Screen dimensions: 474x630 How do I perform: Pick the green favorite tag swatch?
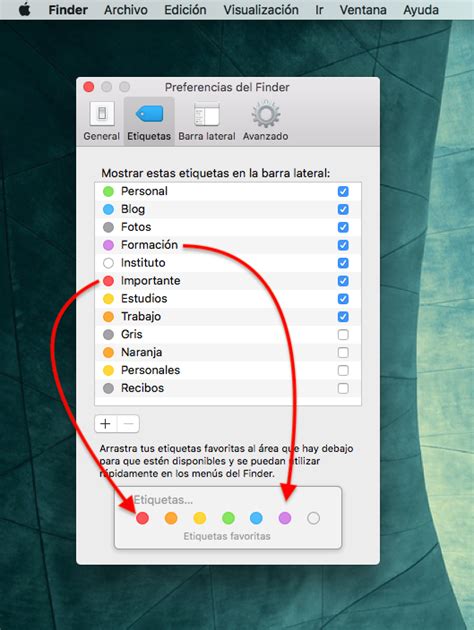(x=228, y=518)
